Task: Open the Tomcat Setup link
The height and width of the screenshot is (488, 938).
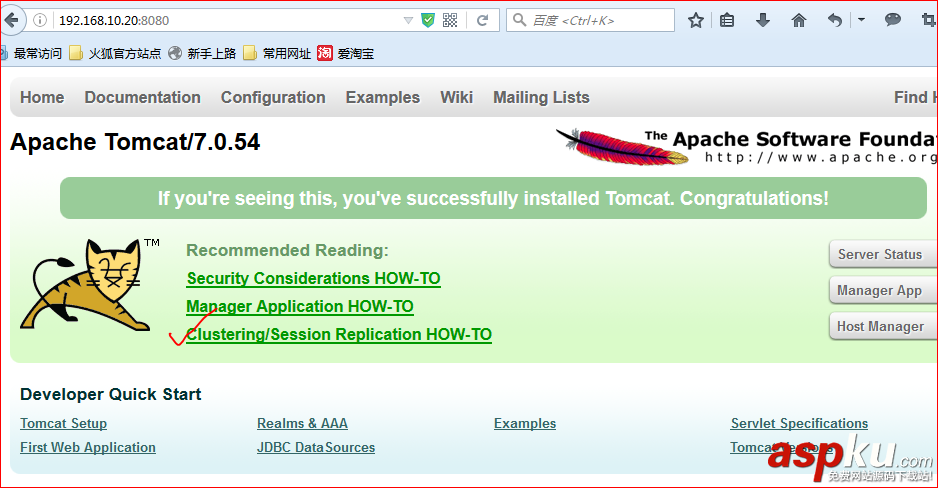Action: pyautogui.click(x=63, y=423)
